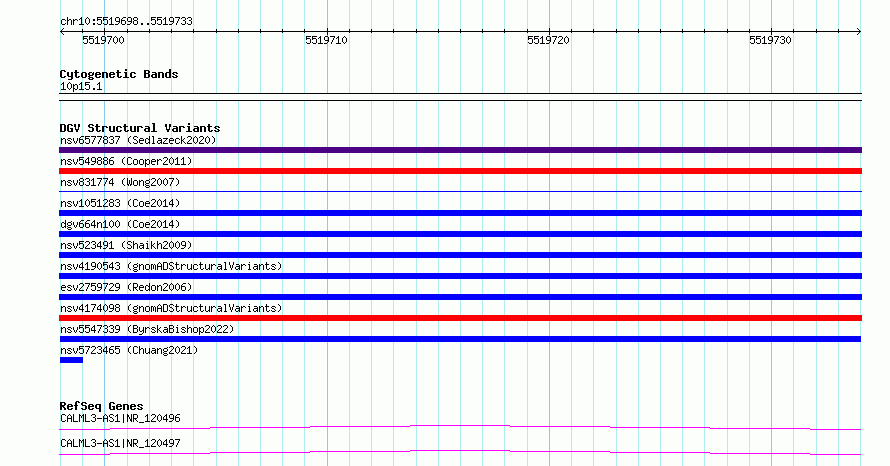Image resolution: width=890 pixels, height=466 pixels.
Task: Click the CALML3-AS1|NR_120497 gene label
Action: pos(120,443)
